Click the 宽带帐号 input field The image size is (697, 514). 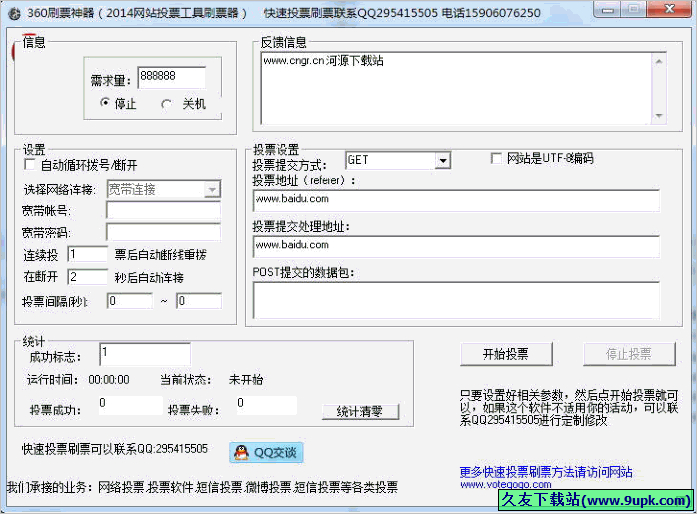pos(164,210)
